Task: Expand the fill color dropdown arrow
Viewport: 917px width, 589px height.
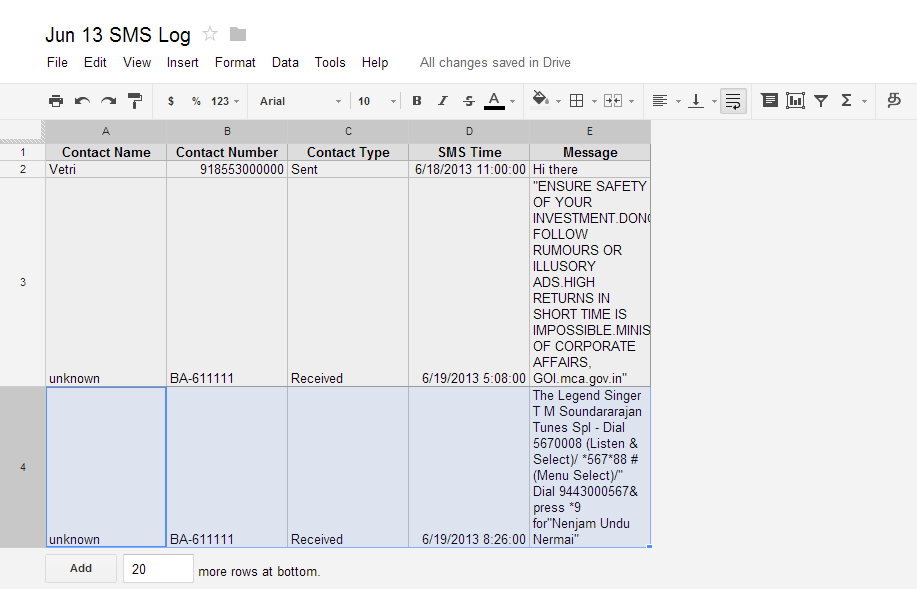Action: (559, 102)
